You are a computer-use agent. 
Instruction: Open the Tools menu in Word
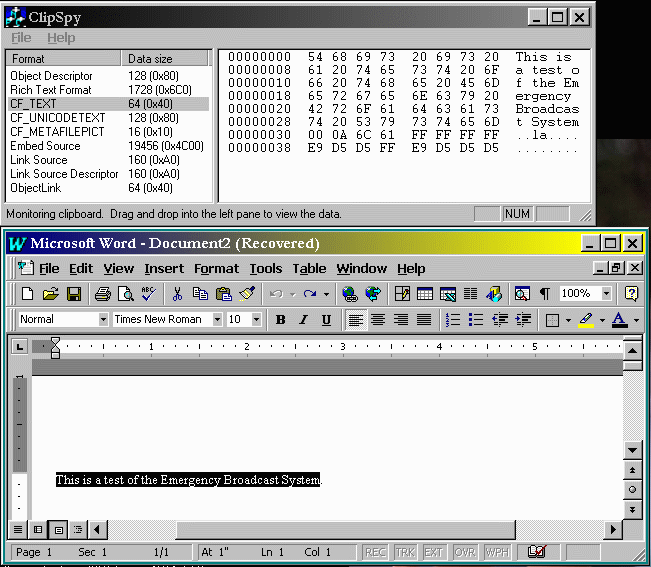point(266,269)
